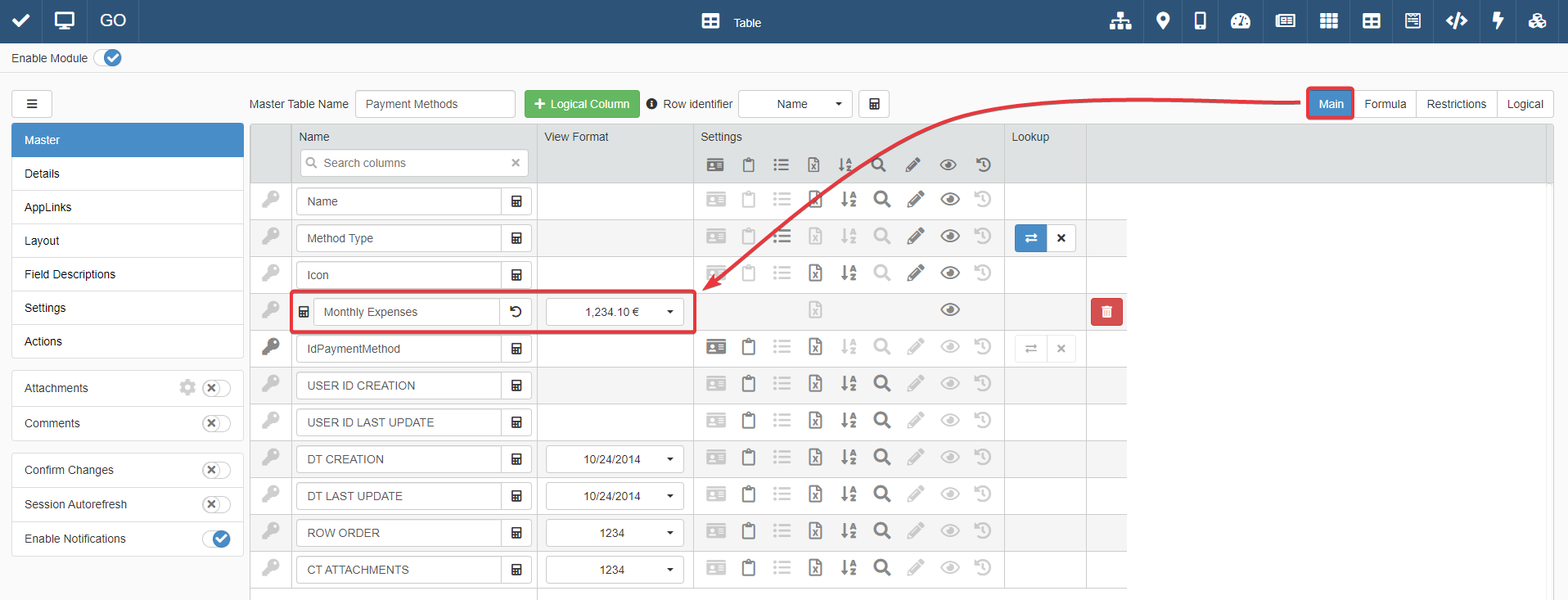Click the Logical Column button
1568x600 pixels.
582,104
